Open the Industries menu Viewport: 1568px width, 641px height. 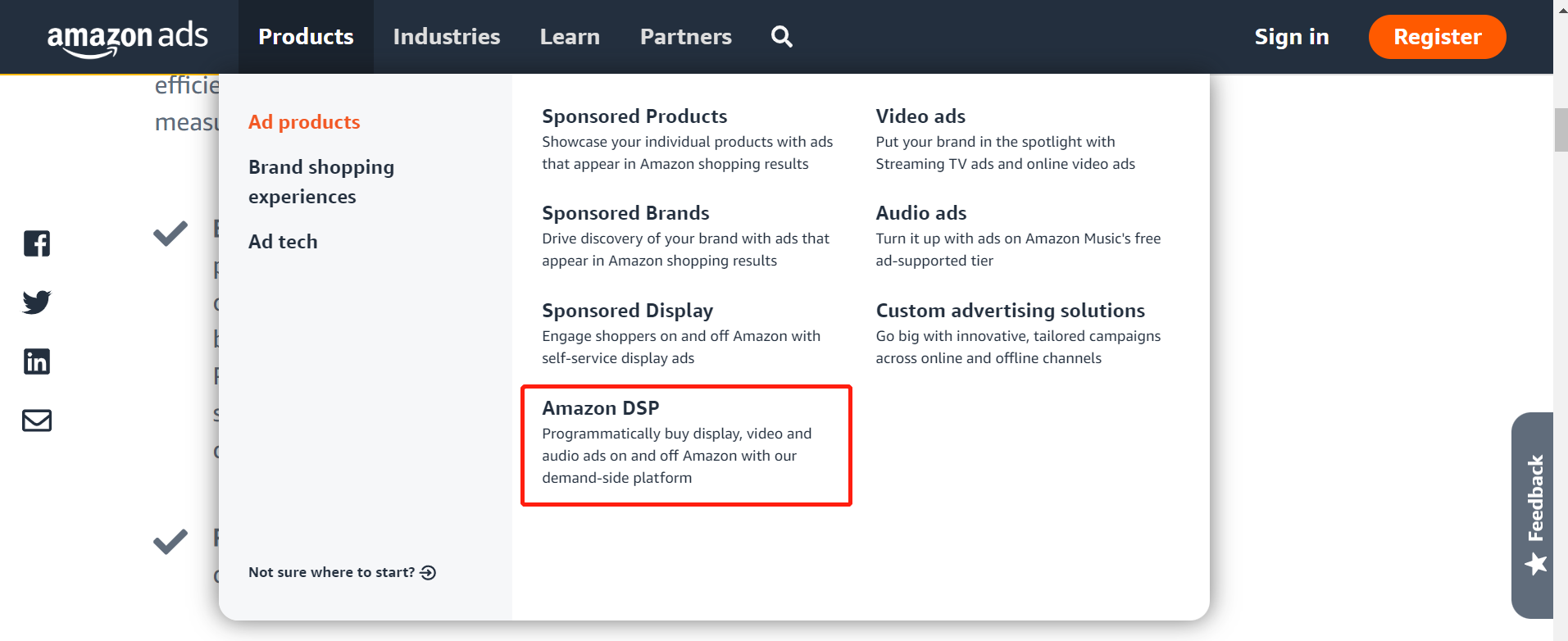[447, 37]
